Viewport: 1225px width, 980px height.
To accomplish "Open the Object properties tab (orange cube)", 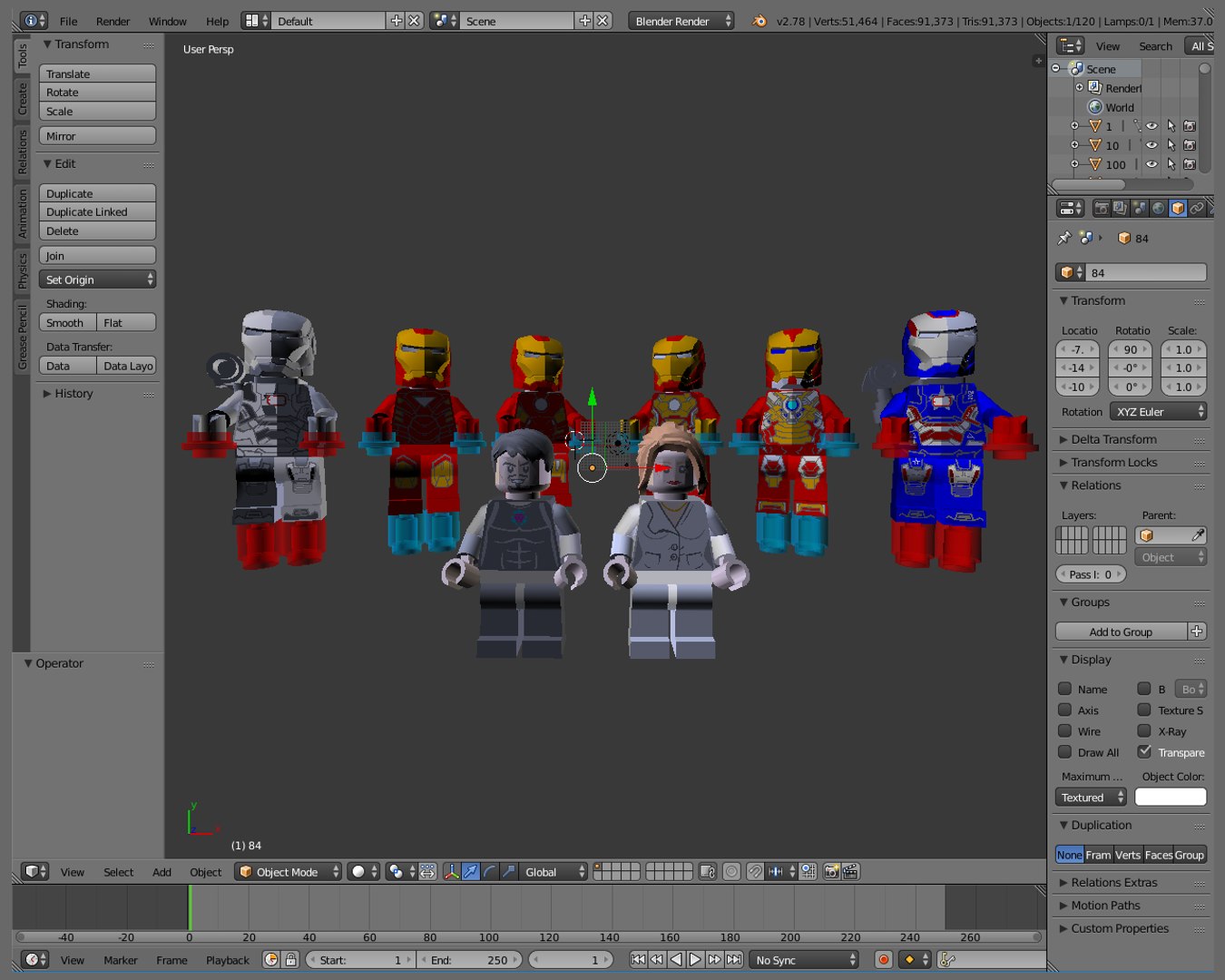I will (1178, 209).
